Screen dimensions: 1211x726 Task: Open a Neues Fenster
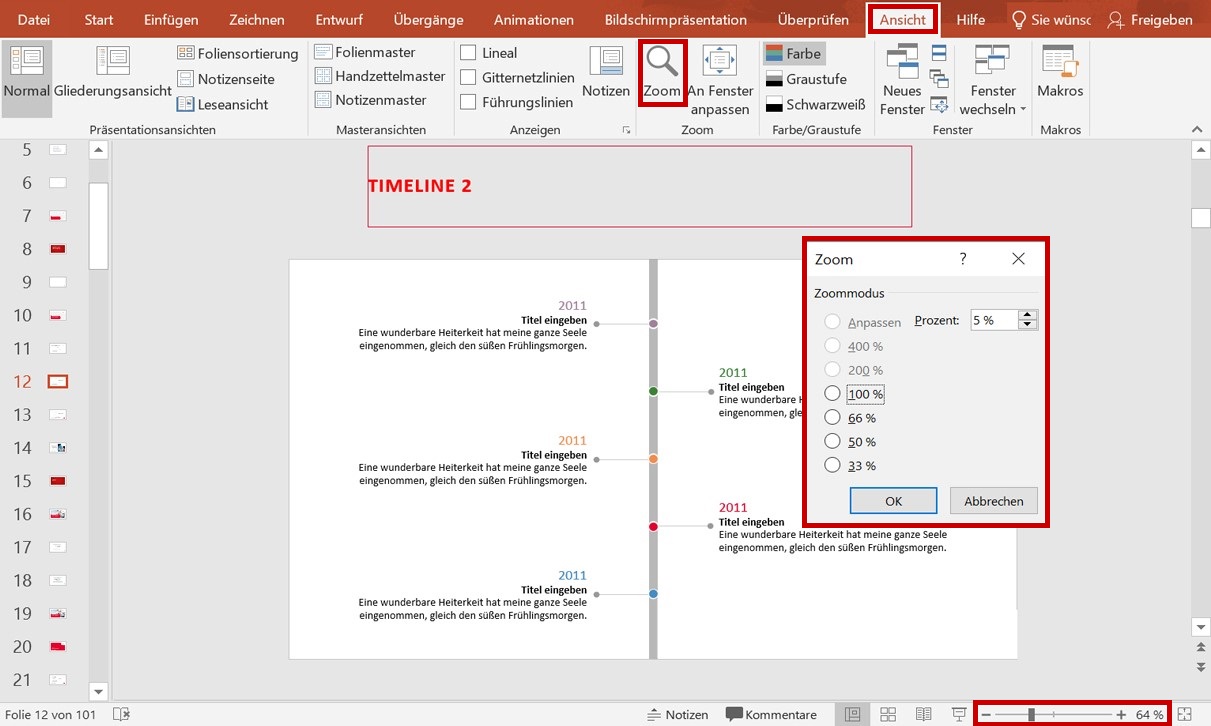coord(902,81)
